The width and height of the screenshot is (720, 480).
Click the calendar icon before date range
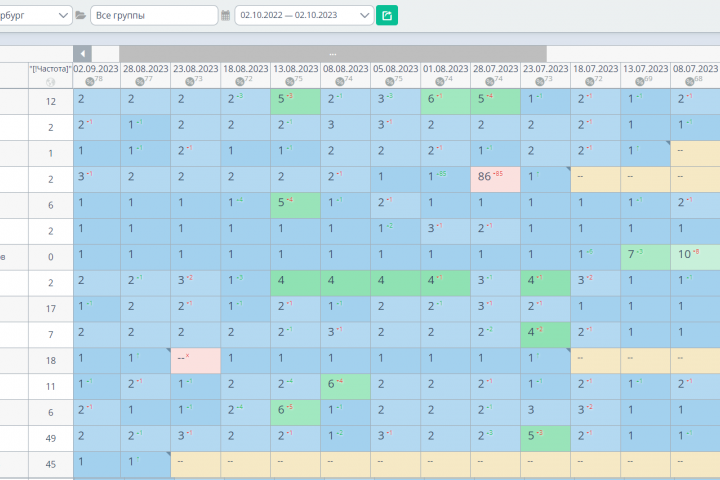225,15
